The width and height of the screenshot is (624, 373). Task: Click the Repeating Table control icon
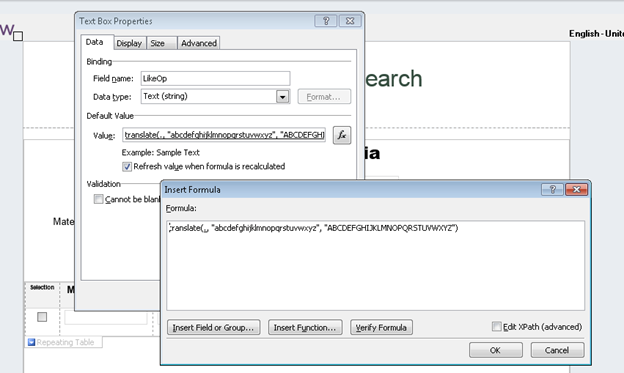(31, 342)
